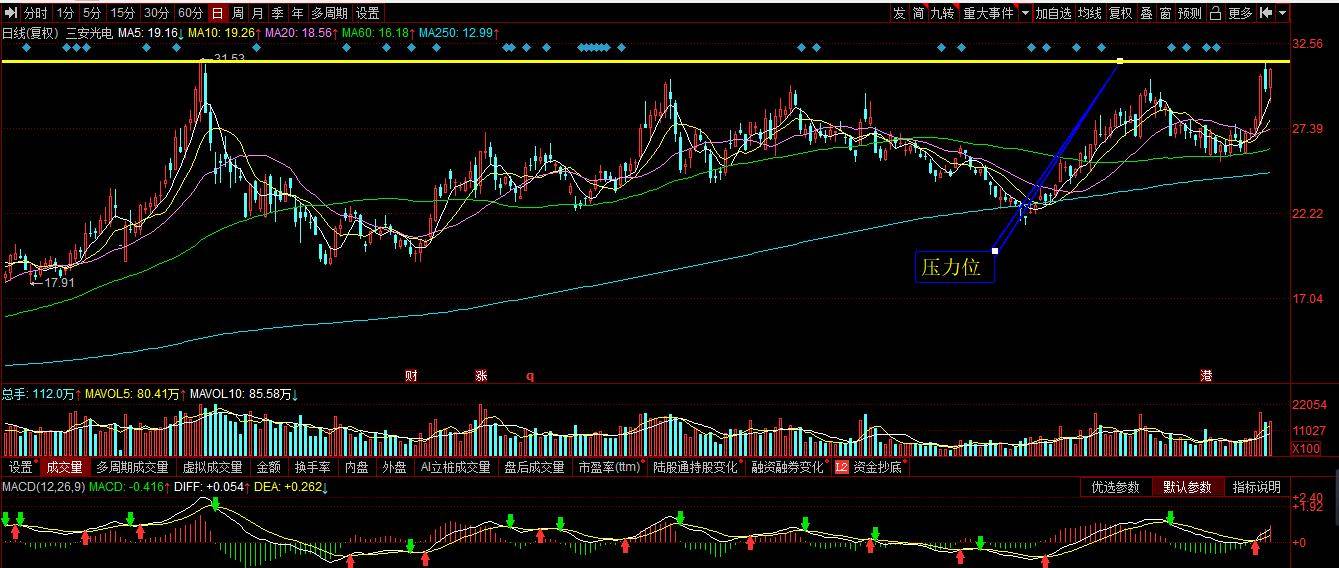
Task: Click 优选参数 button in MACD panel
Action: 1115,487
